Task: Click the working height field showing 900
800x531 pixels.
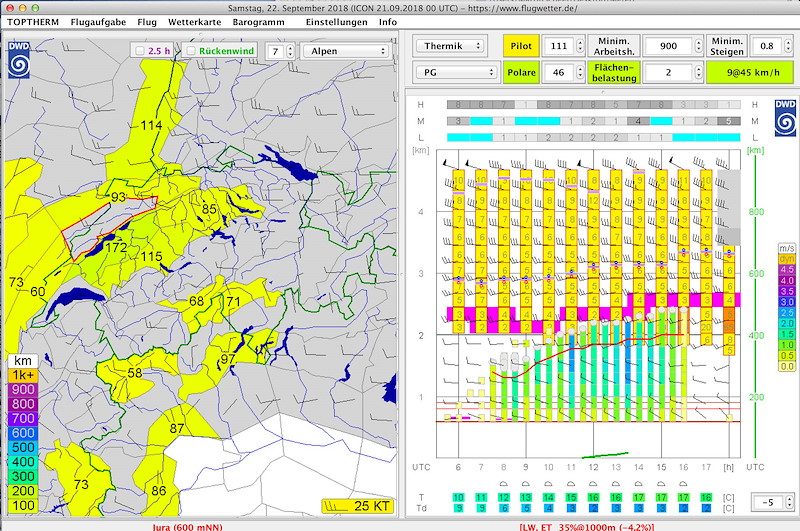Action: pos(669,46)
